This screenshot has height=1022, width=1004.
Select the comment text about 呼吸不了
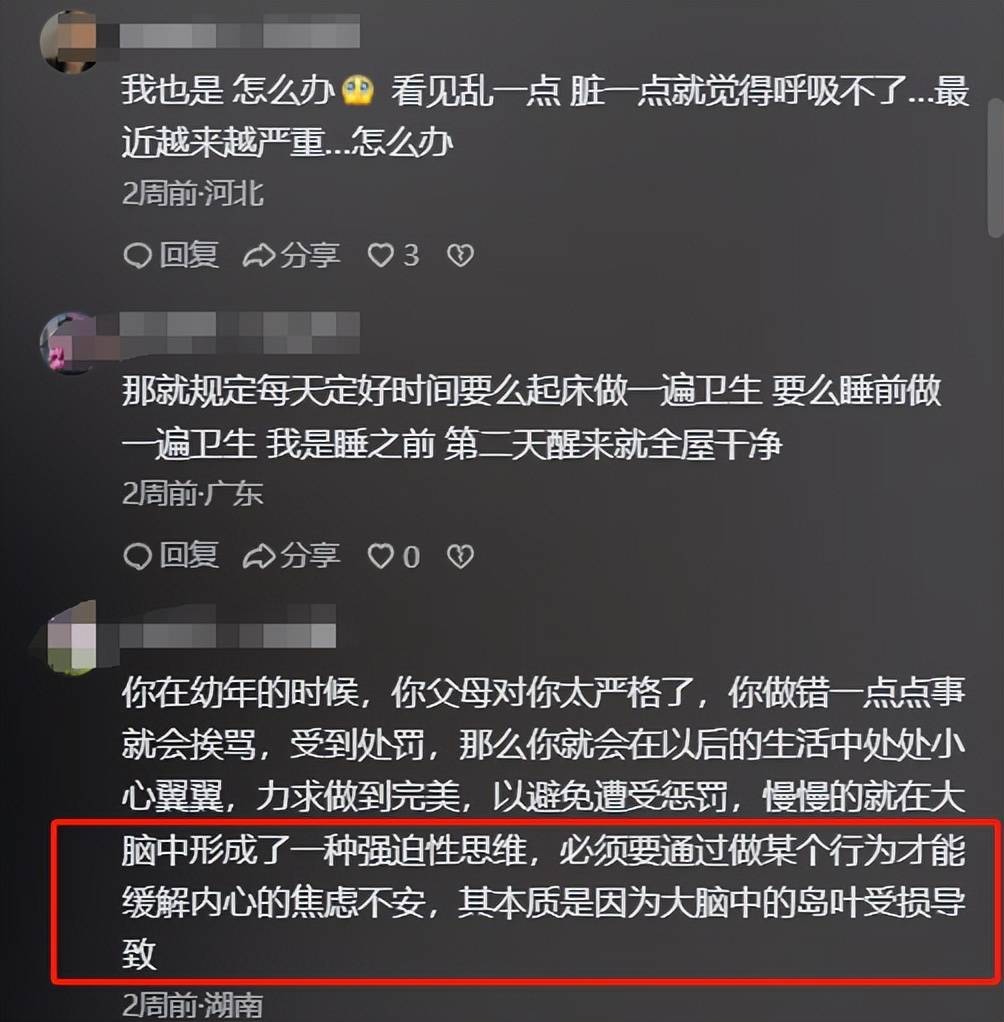(x=545, y=116)
